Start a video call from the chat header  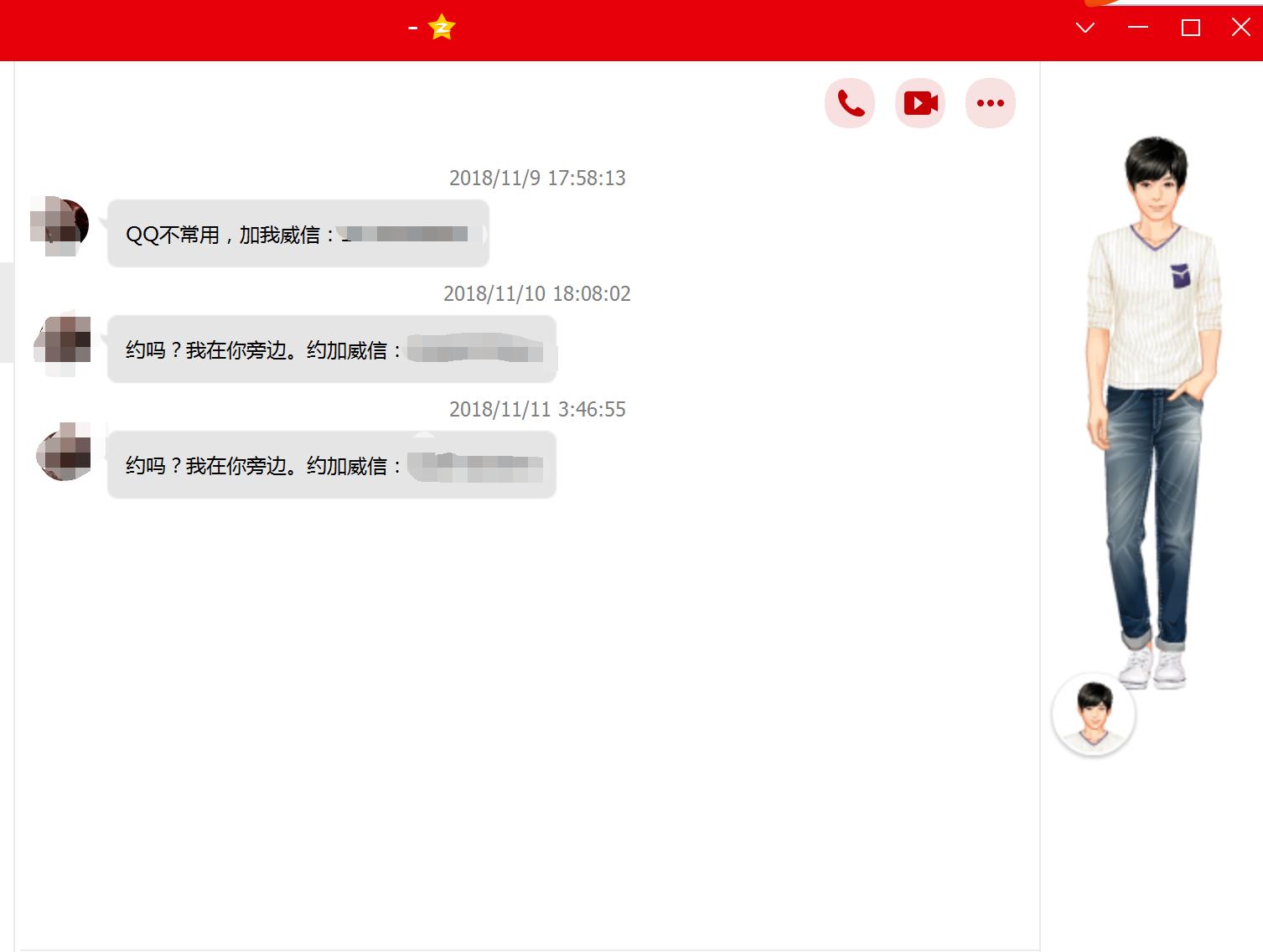click(919, 102)
